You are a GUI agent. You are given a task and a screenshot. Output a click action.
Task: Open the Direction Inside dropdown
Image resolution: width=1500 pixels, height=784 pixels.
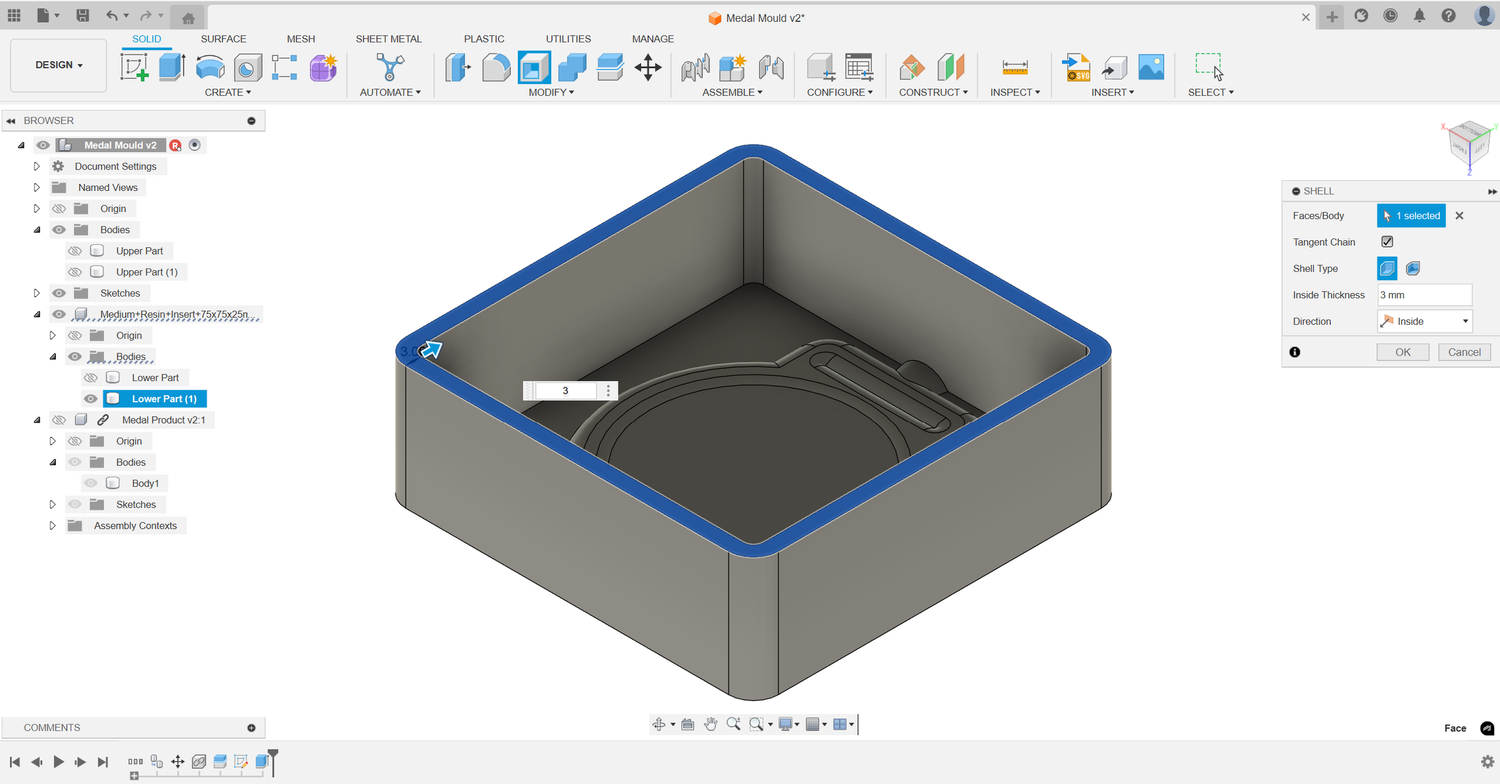1425,321
